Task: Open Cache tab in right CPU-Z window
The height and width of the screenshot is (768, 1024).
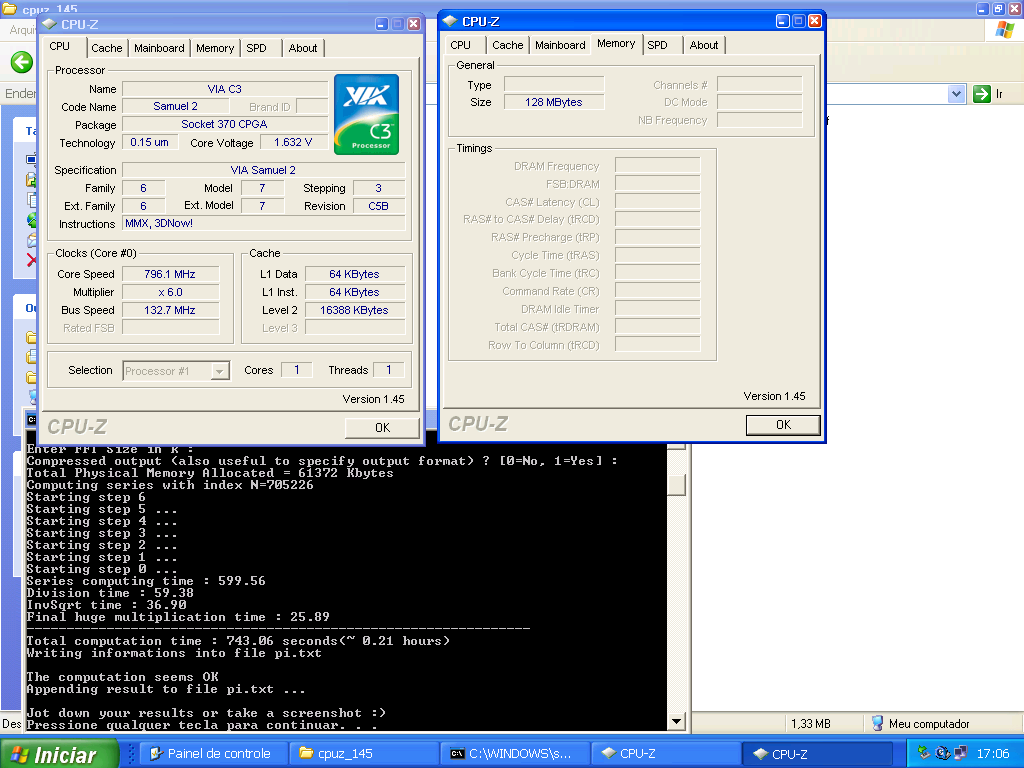Action: [x=507, y=45]
